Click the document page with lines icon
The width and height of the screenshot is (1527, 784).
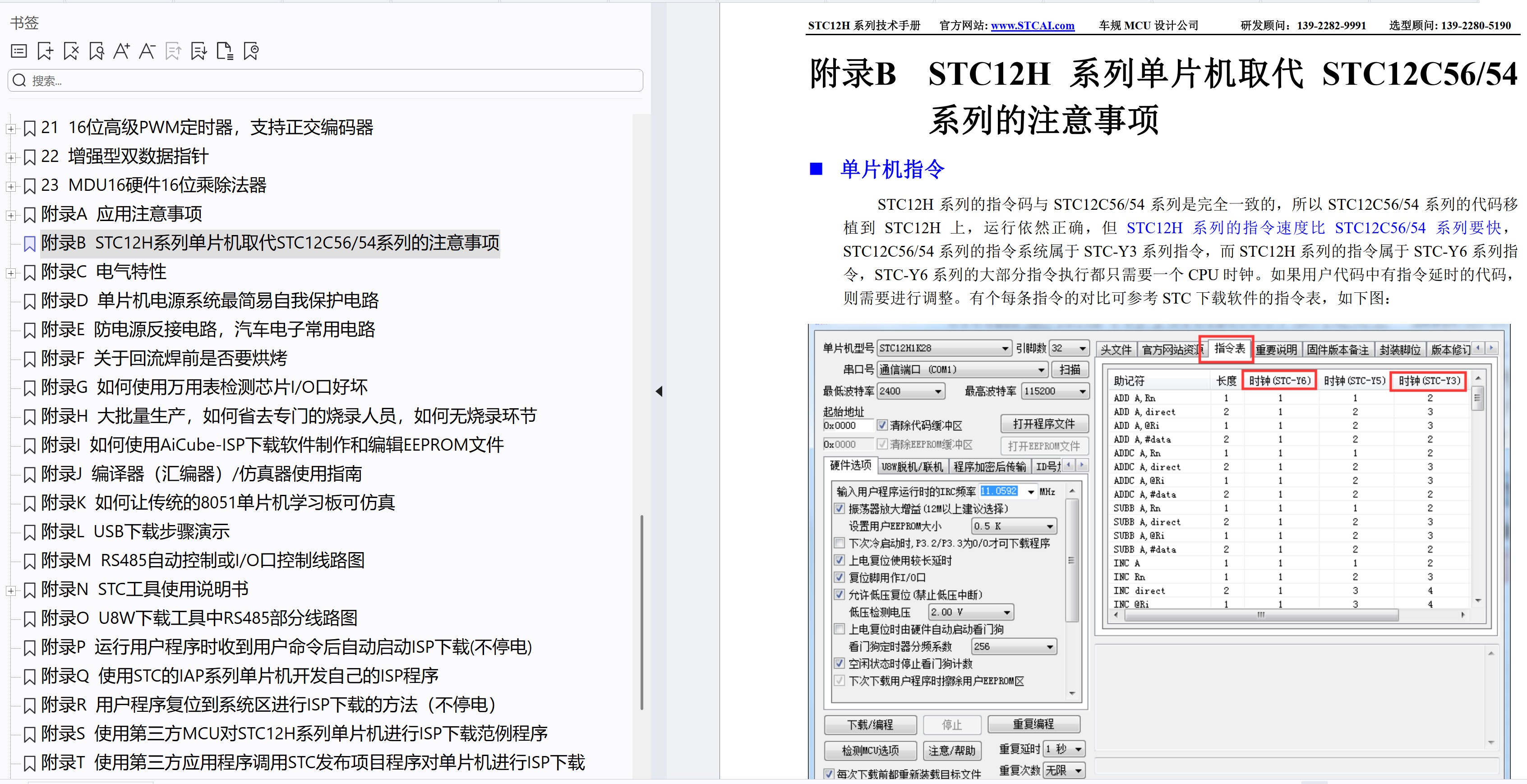225,51
